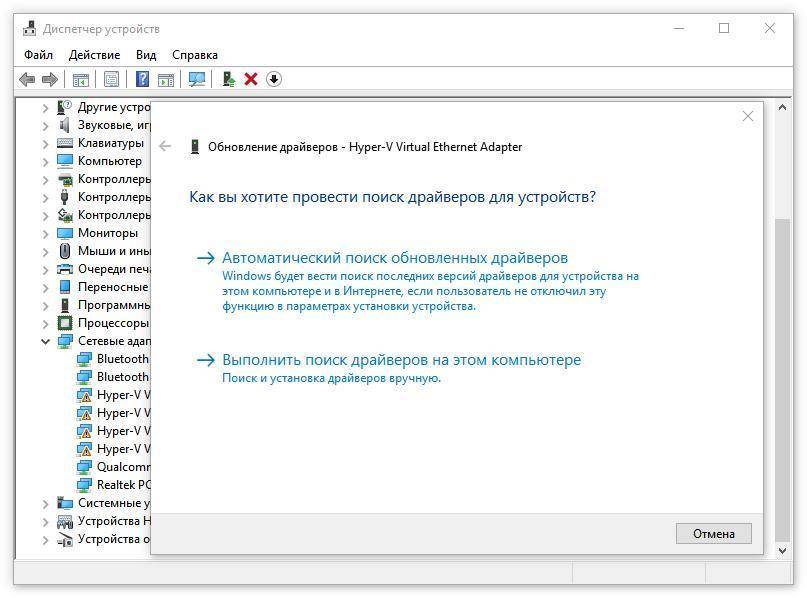Open the Справка menu

[x=194, y=55]
